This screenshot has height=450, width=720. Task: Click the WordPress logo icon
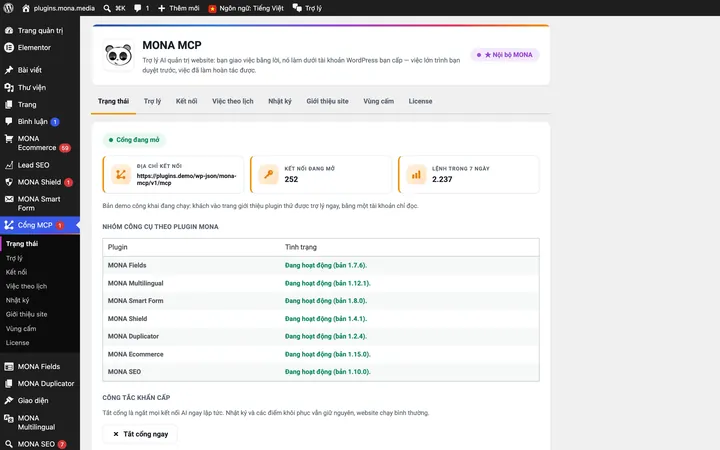tap(9, 8)
